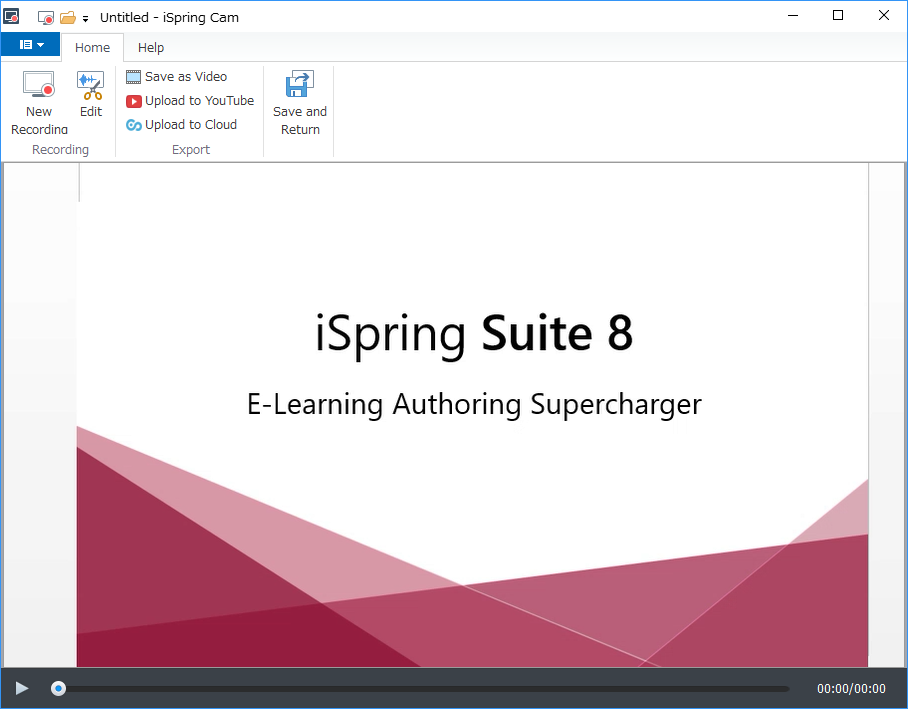Screen dimensions: 908x709
Task: Expand the quick access toolbar dropdown arrow
Action: (x=85, y=19)
